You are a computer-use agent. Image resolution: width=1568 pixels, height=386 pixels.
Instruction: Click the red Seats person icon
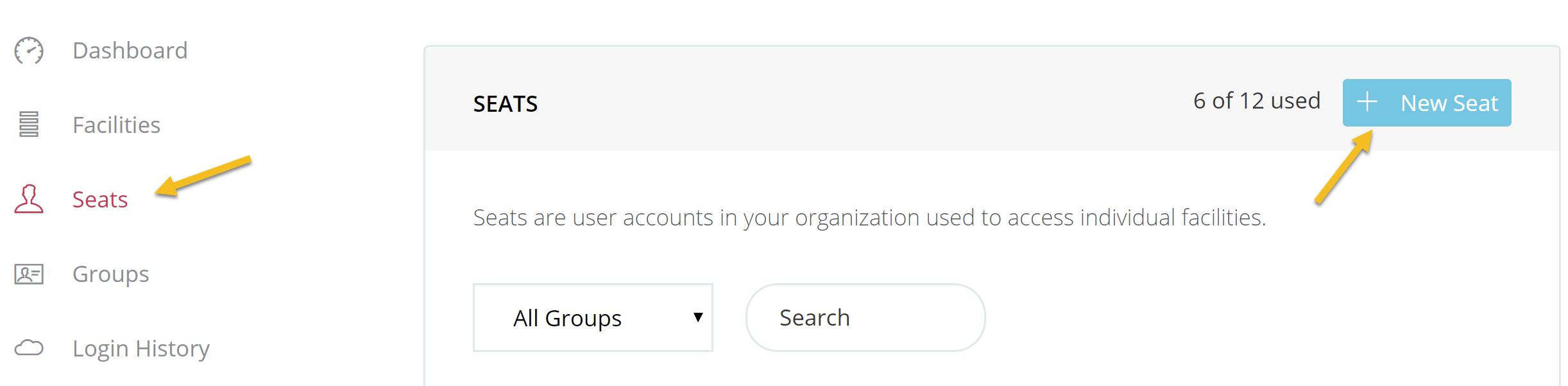[29, 199]
